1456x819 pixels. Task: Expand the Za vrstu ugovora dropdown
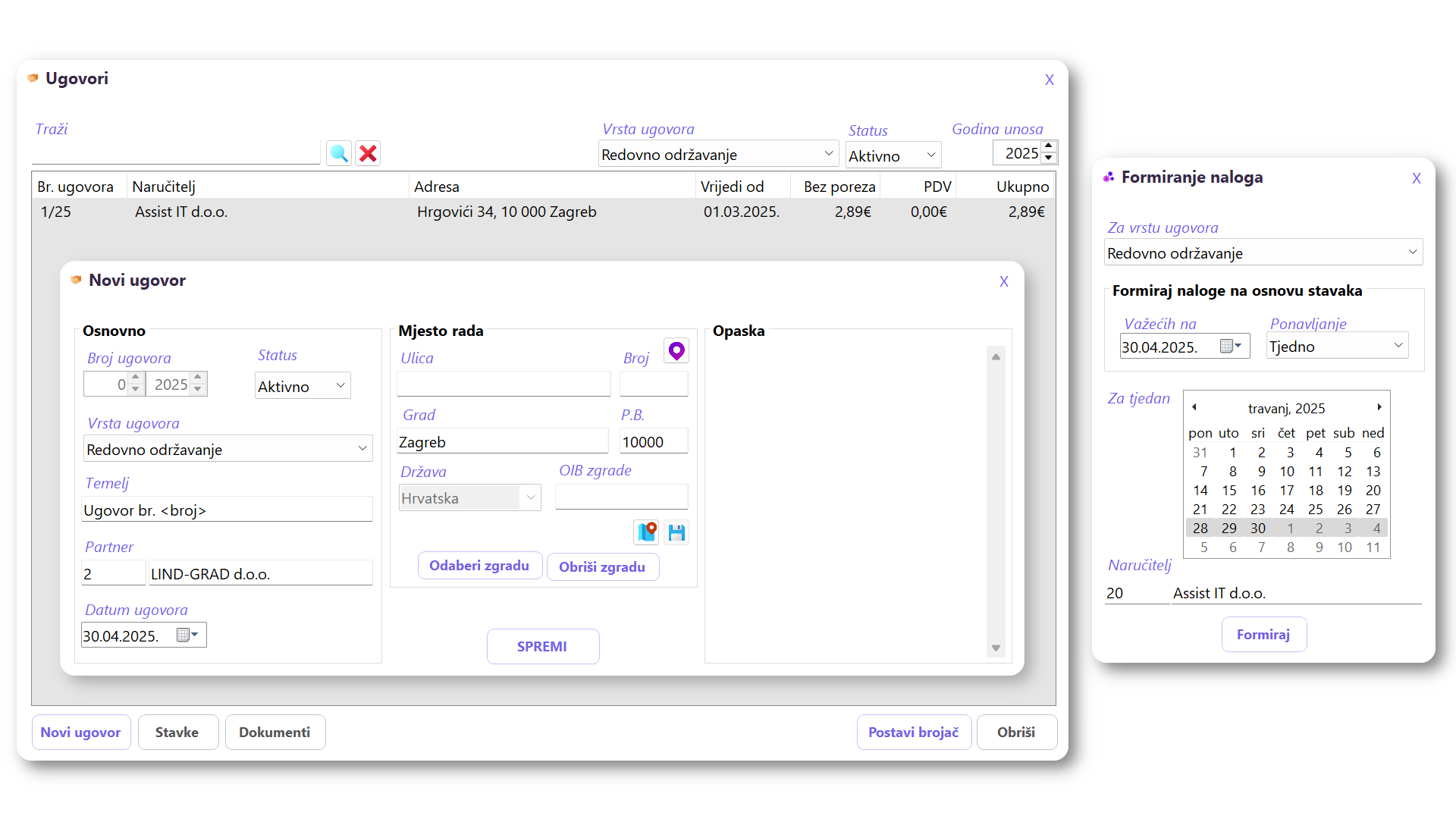coord(1412,253)
